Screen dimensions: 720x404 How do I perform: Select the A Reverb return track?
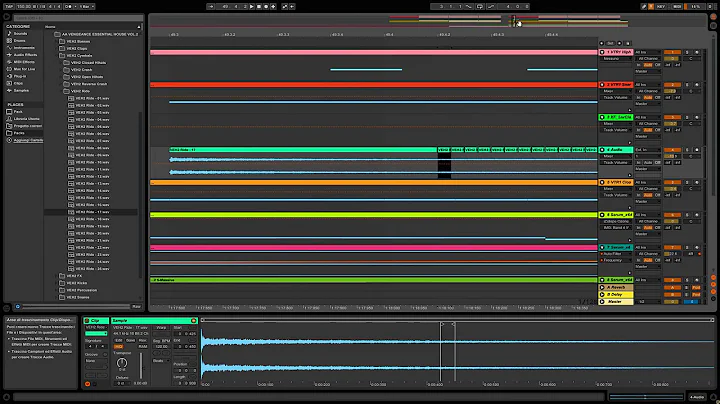click(x=616, y=287)
